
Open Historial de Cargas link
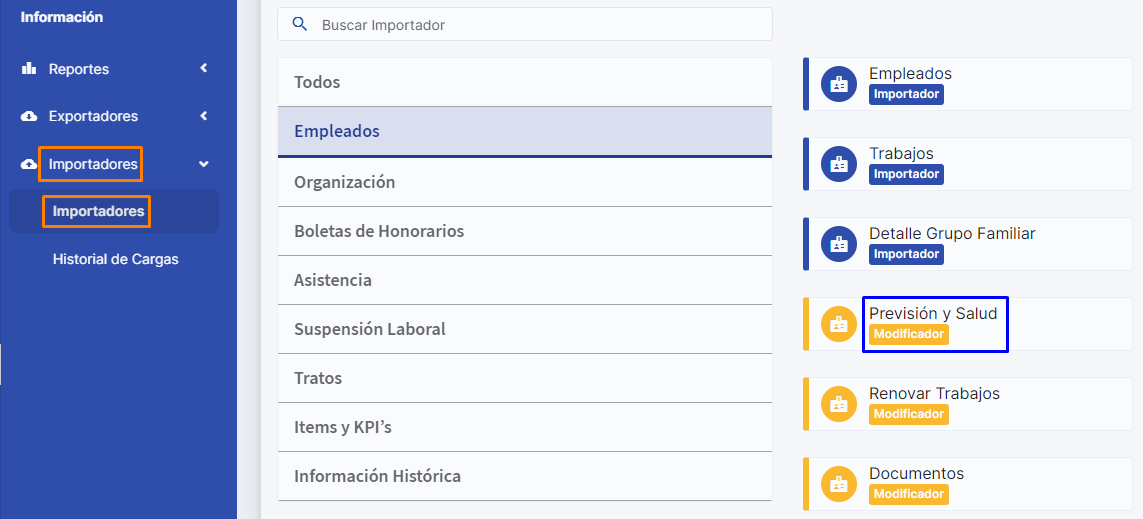[x=115, y=259]
